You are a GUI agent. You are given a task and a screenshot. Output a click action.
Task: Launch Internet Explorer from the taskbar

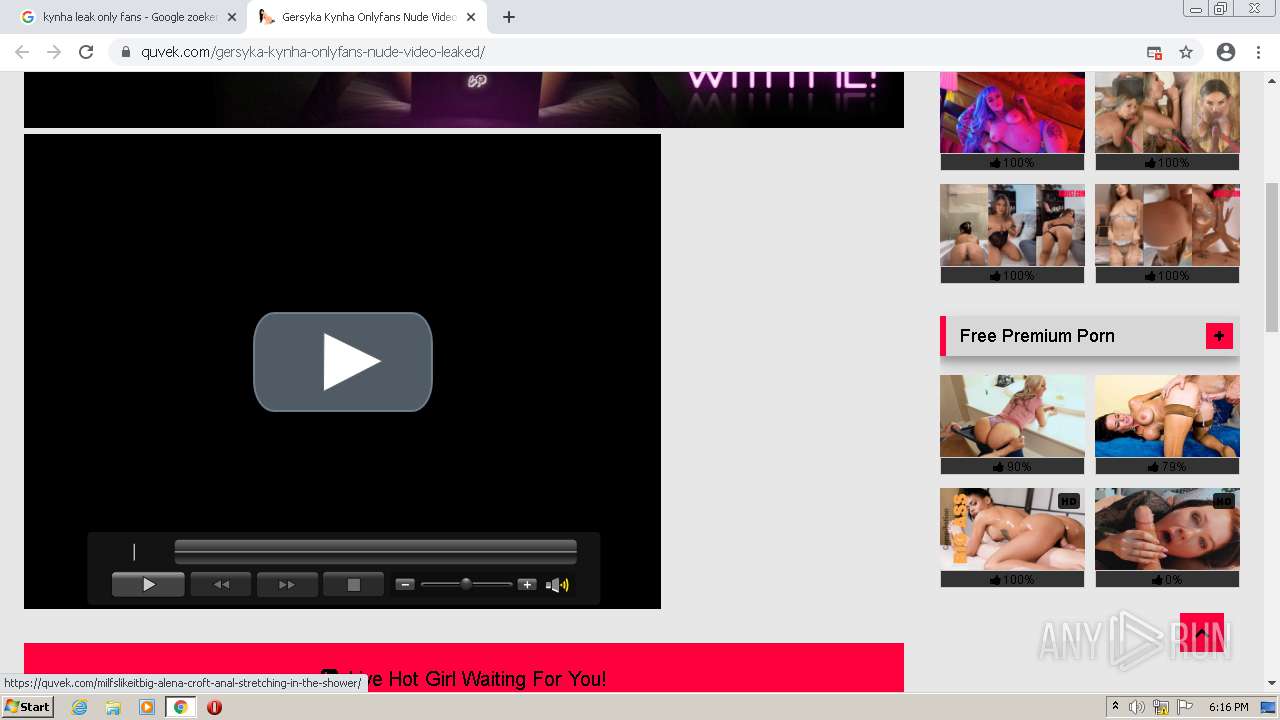[80, 707]
